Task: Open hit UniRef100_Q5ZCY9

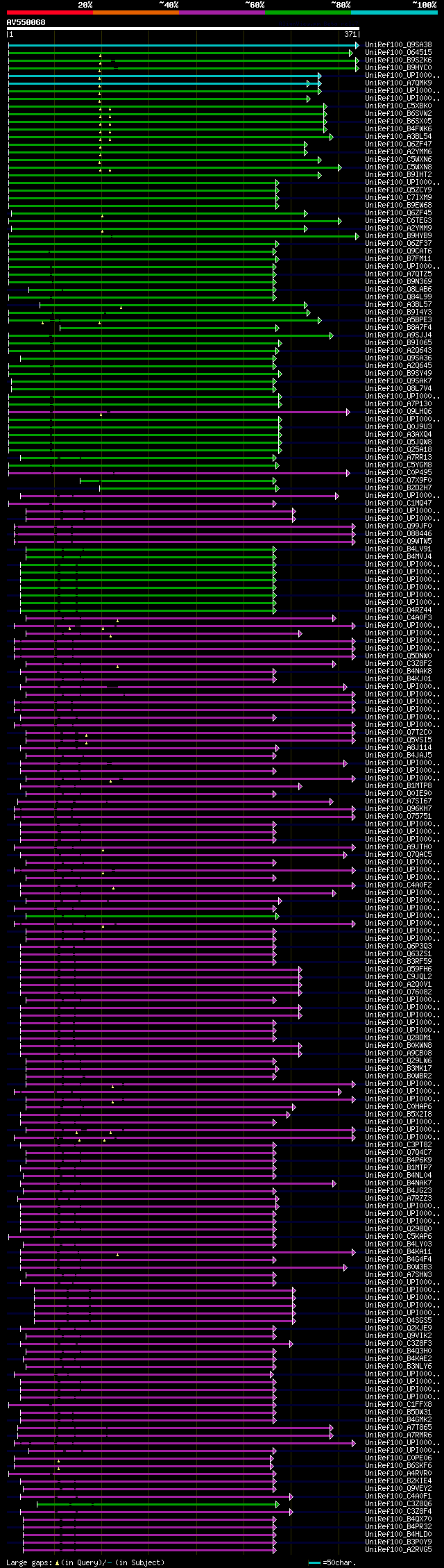Action: tap(398, 190)
